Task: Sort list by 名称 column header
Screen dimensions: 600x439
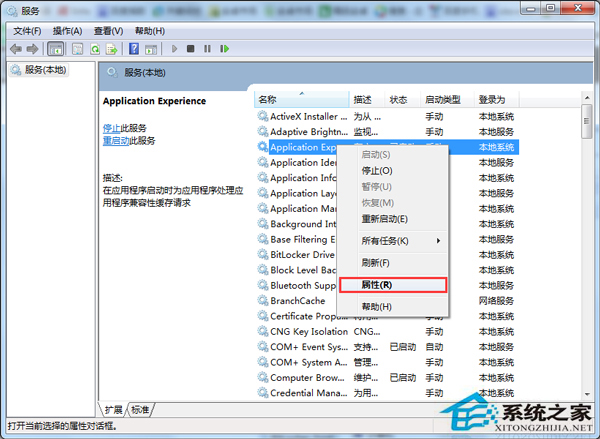Action: point(267,100)
